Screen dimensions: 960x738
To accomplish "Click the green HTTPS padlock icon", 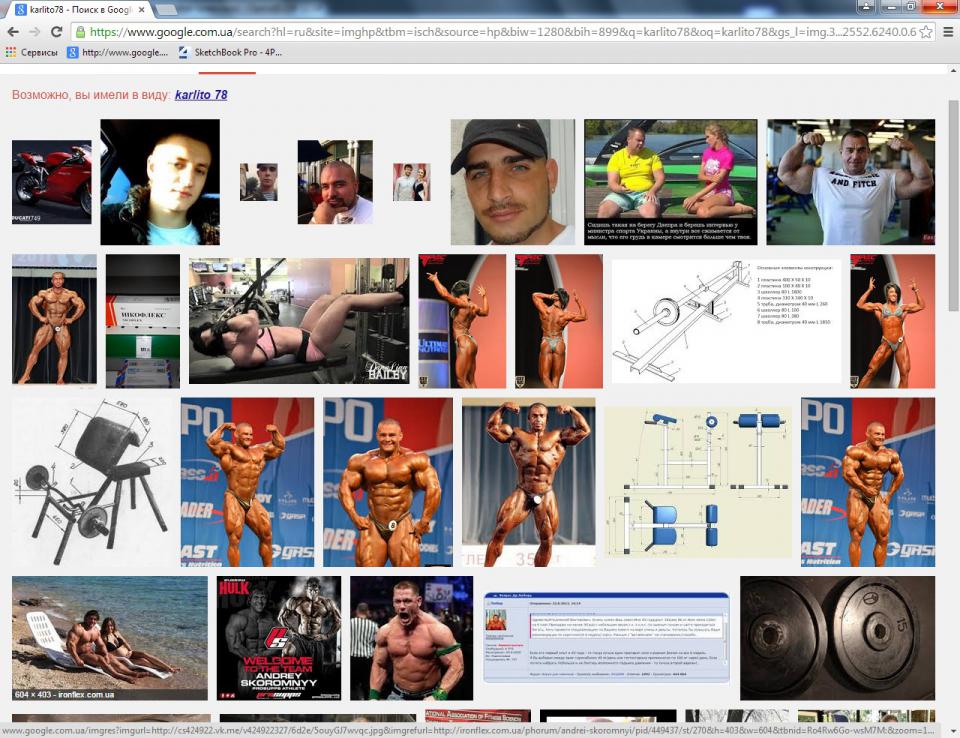I will point(81,32).
